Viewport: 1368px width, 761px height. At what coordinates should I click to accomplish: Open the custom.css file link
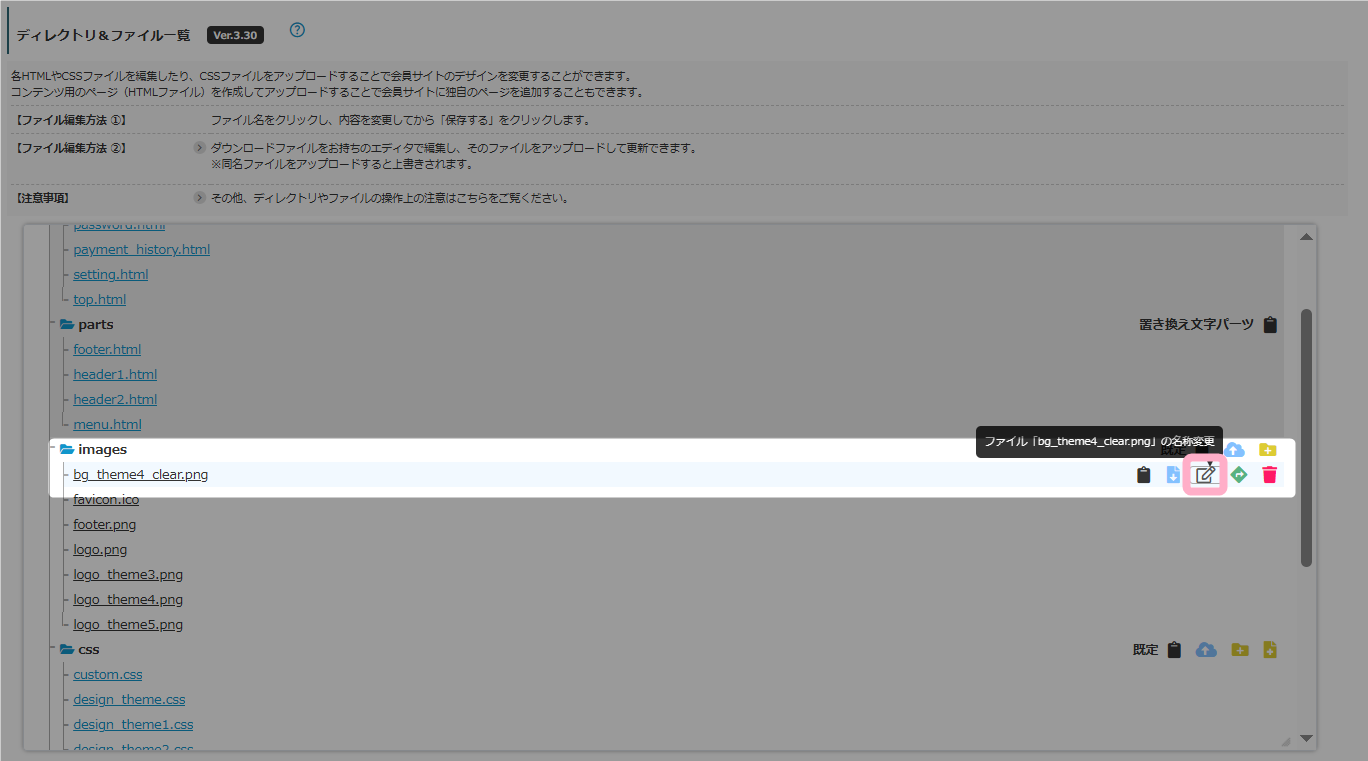click(x=107, y=675)
